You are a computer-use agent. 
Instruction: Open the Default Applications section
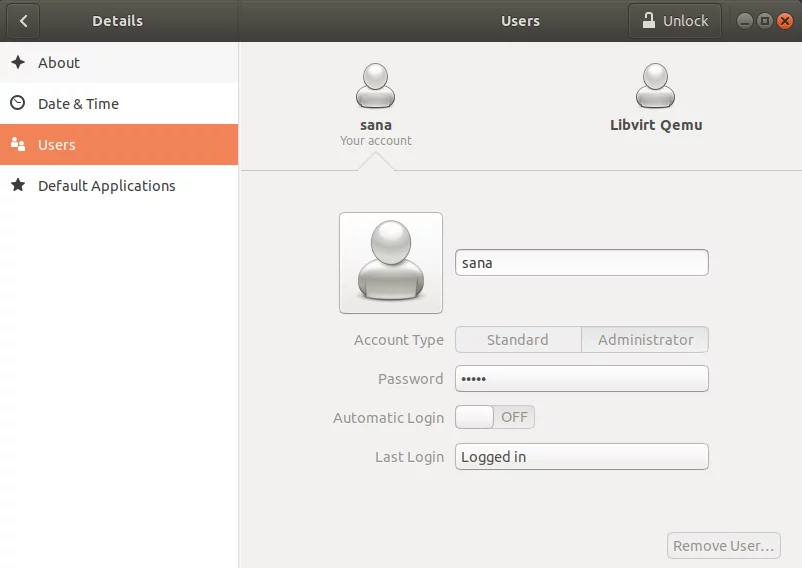pos(106,186)
